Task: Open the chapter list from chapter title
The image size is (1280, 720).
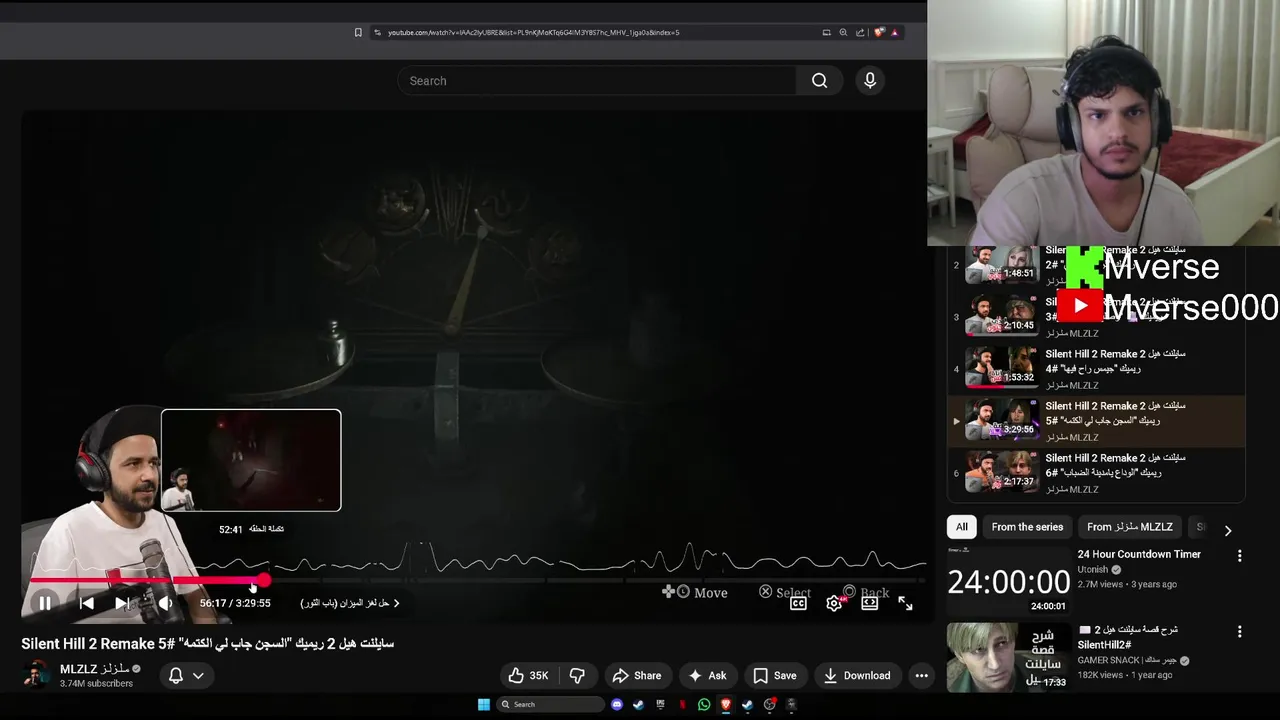Action: (350, 603)
